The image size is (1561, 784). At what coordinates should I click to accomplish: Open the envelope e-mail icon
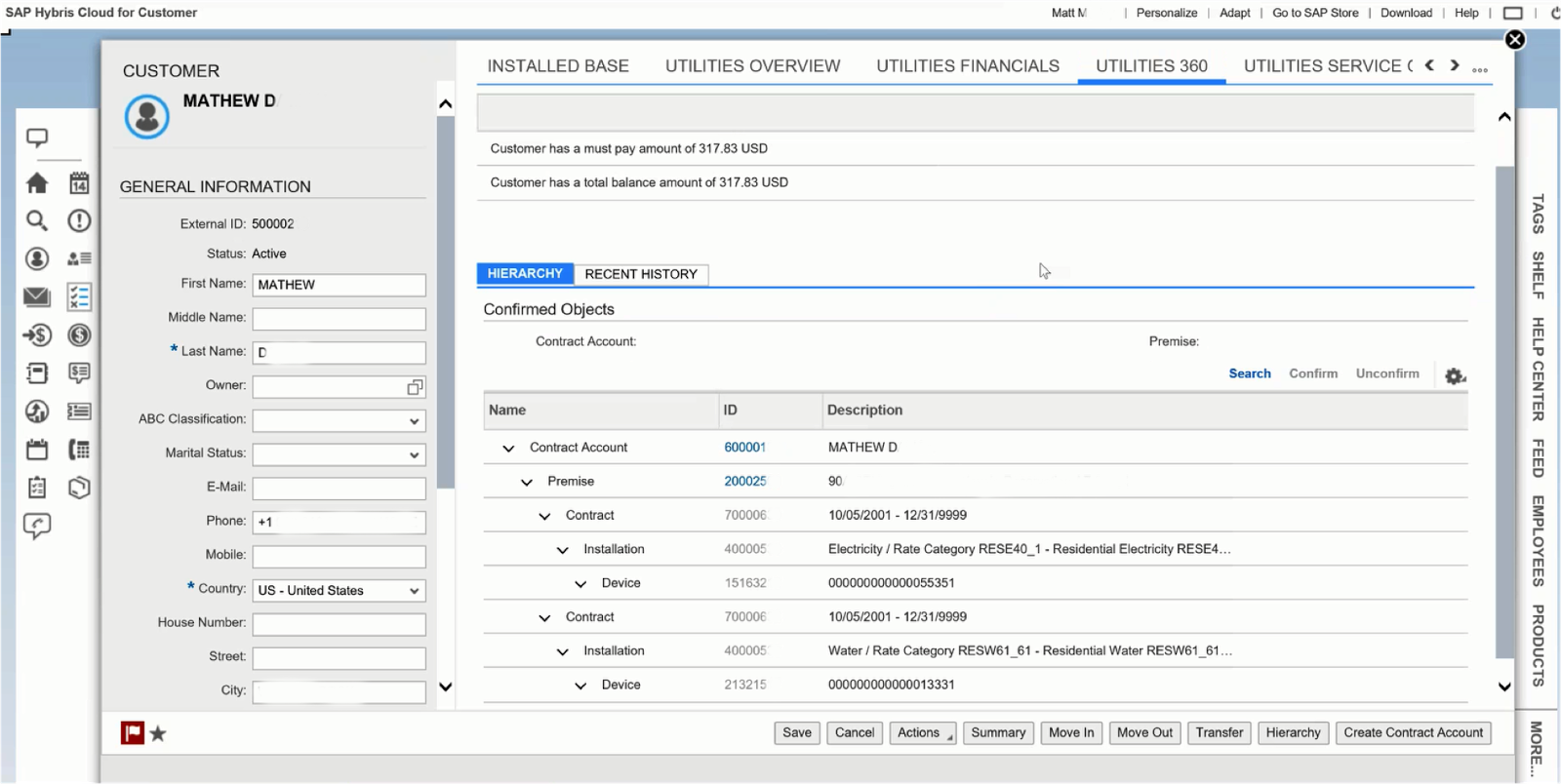37,296
